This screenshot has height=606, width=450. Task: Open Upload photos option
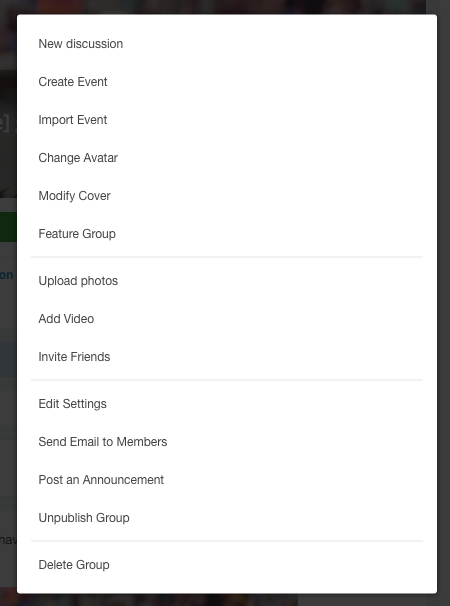[227, 281]
